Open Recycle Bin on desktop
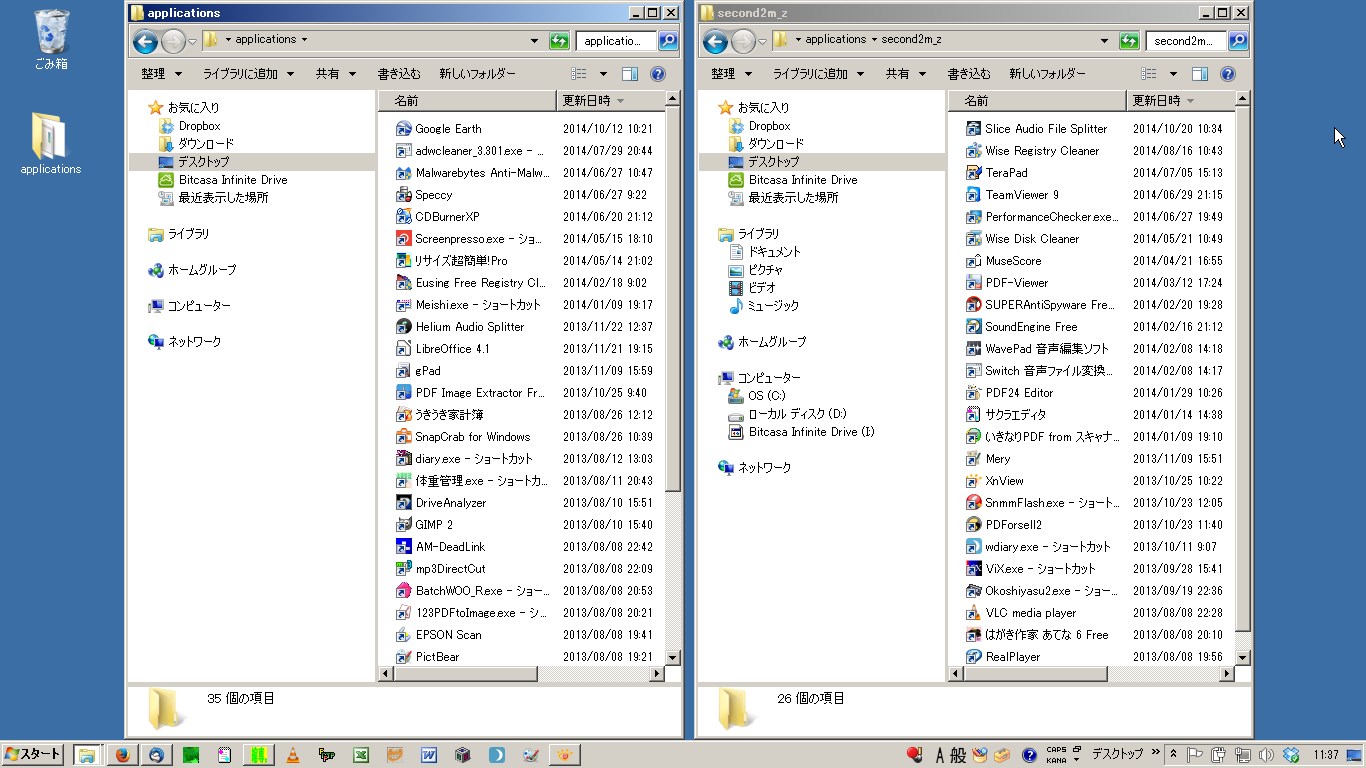1366x768 pixels. coord(51,40)
